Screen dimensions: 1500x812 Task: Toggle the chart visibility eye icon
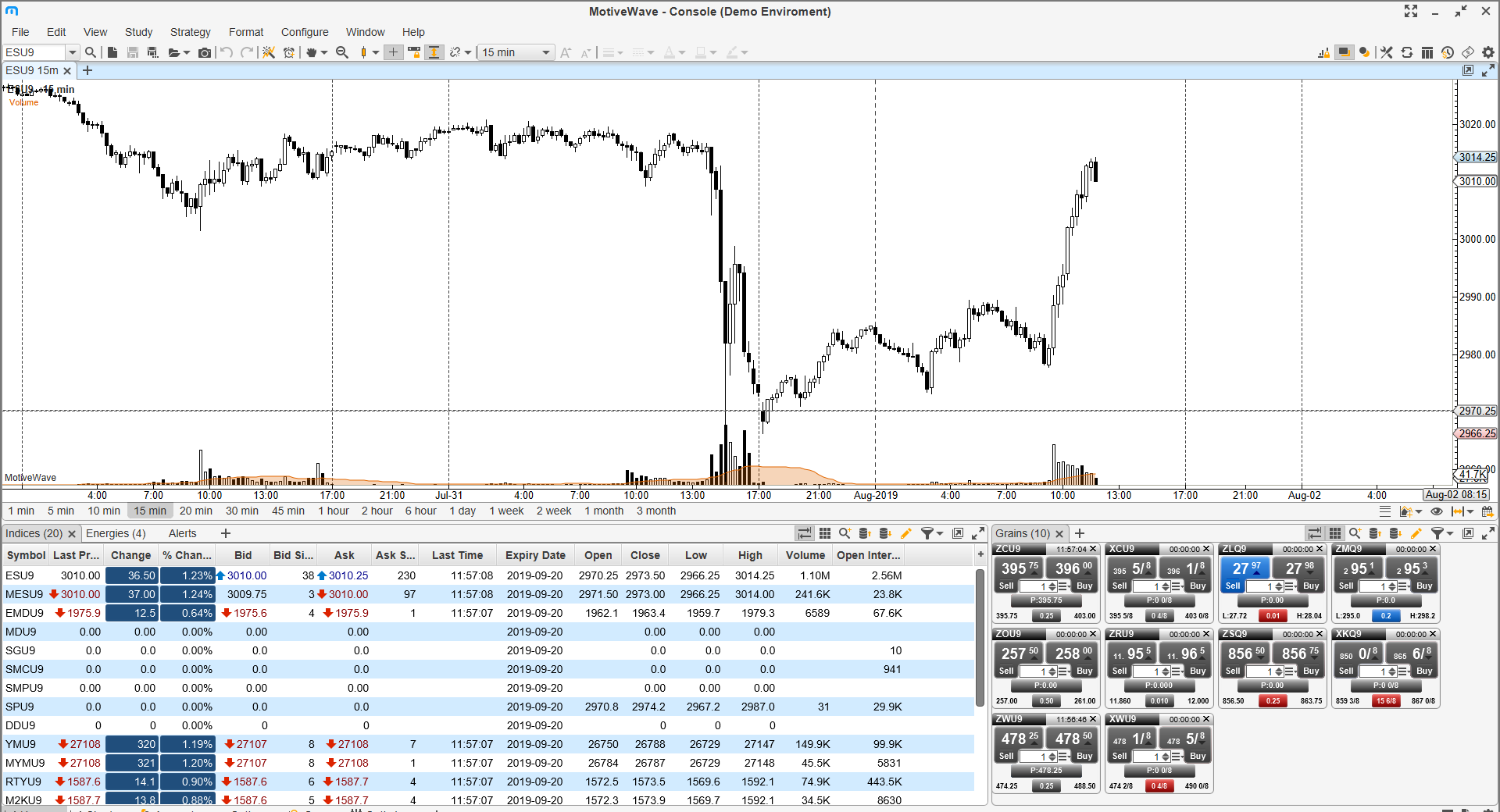coord(1436,511)
